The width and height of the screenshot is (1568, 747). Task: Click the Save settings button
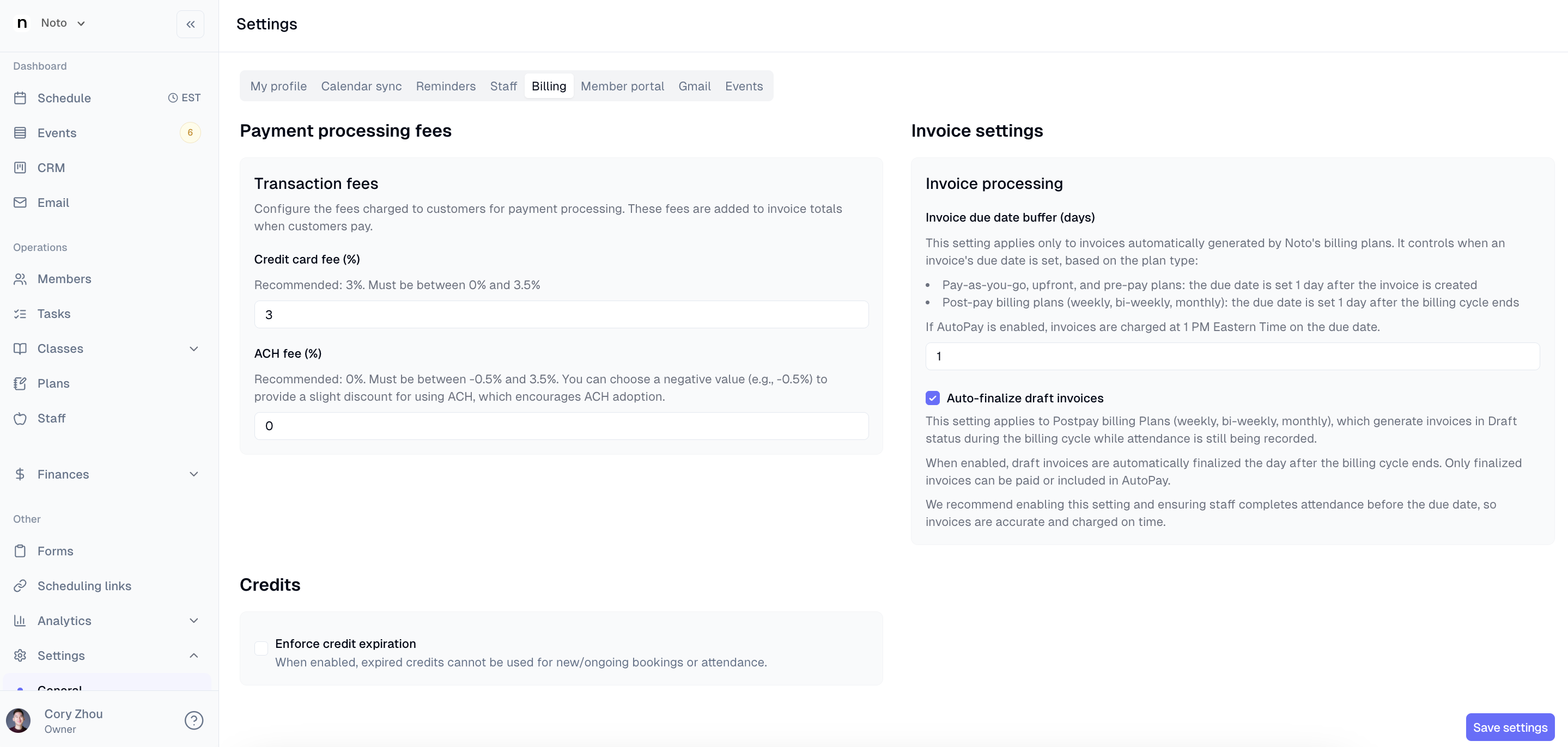[1510, 727]
